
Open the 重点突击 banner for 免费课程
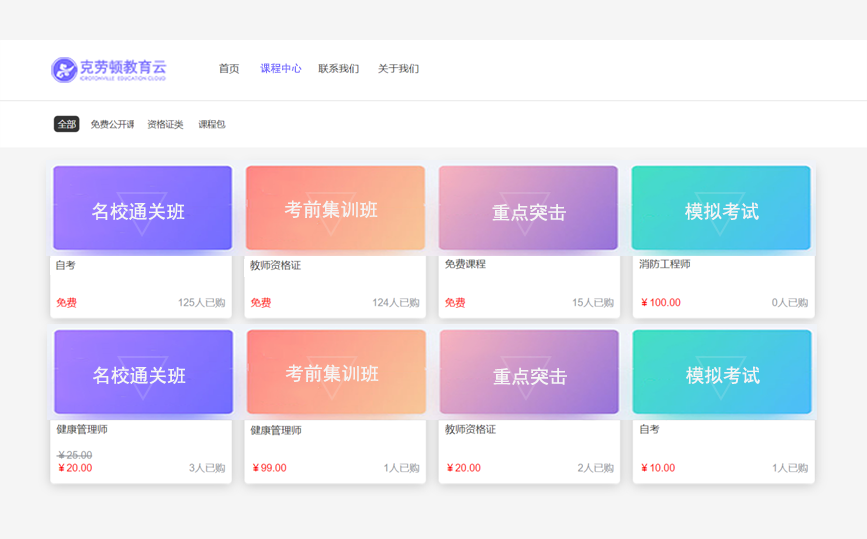coord(528,209)
